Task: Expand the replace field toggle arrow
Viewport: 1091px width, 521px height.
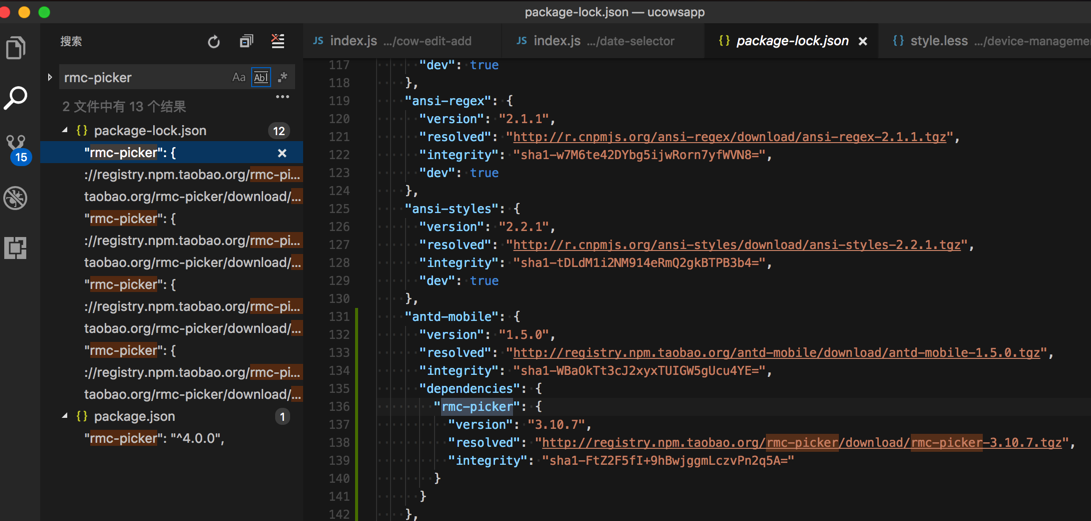Action: [49, 77]
